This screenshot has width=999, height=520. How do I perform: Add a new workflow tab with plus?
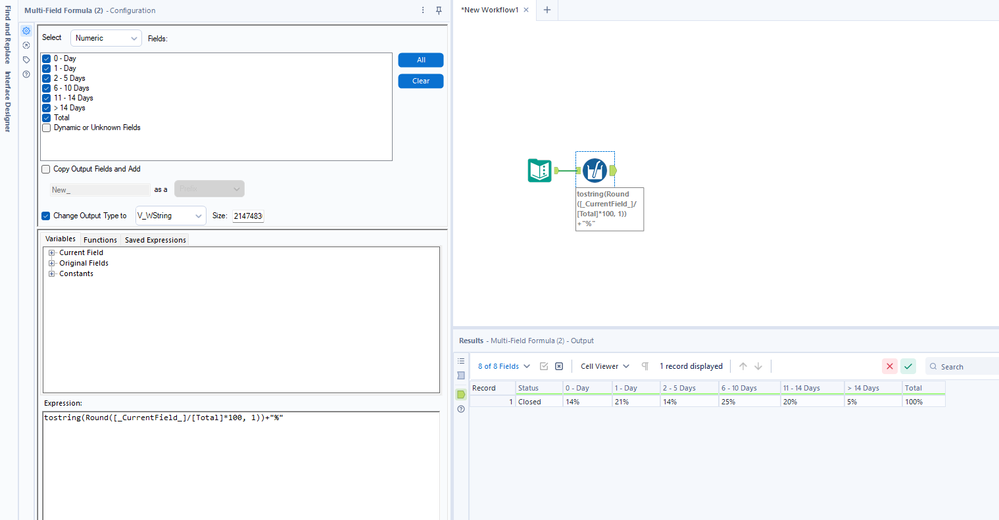click(547, 10)
